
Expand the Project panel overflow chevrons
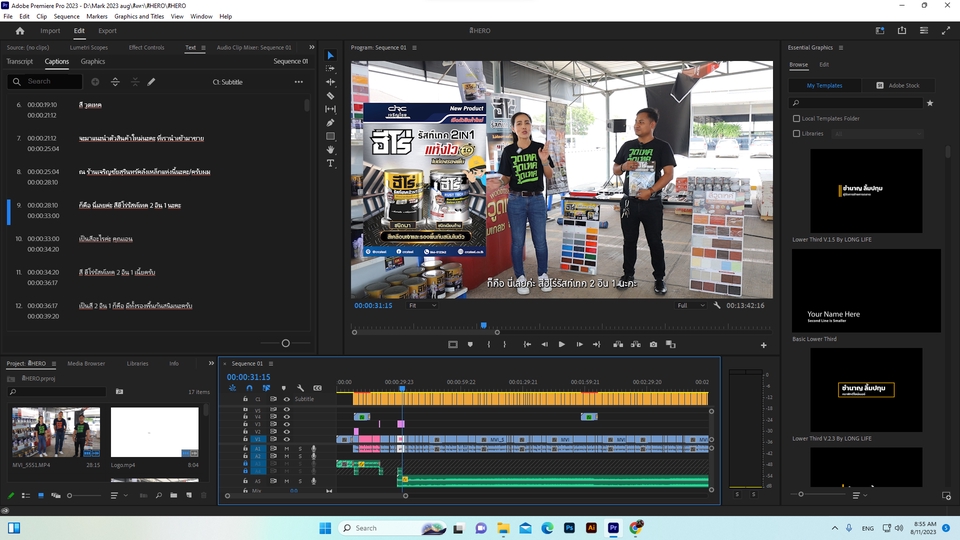click(x=211, y=363)
